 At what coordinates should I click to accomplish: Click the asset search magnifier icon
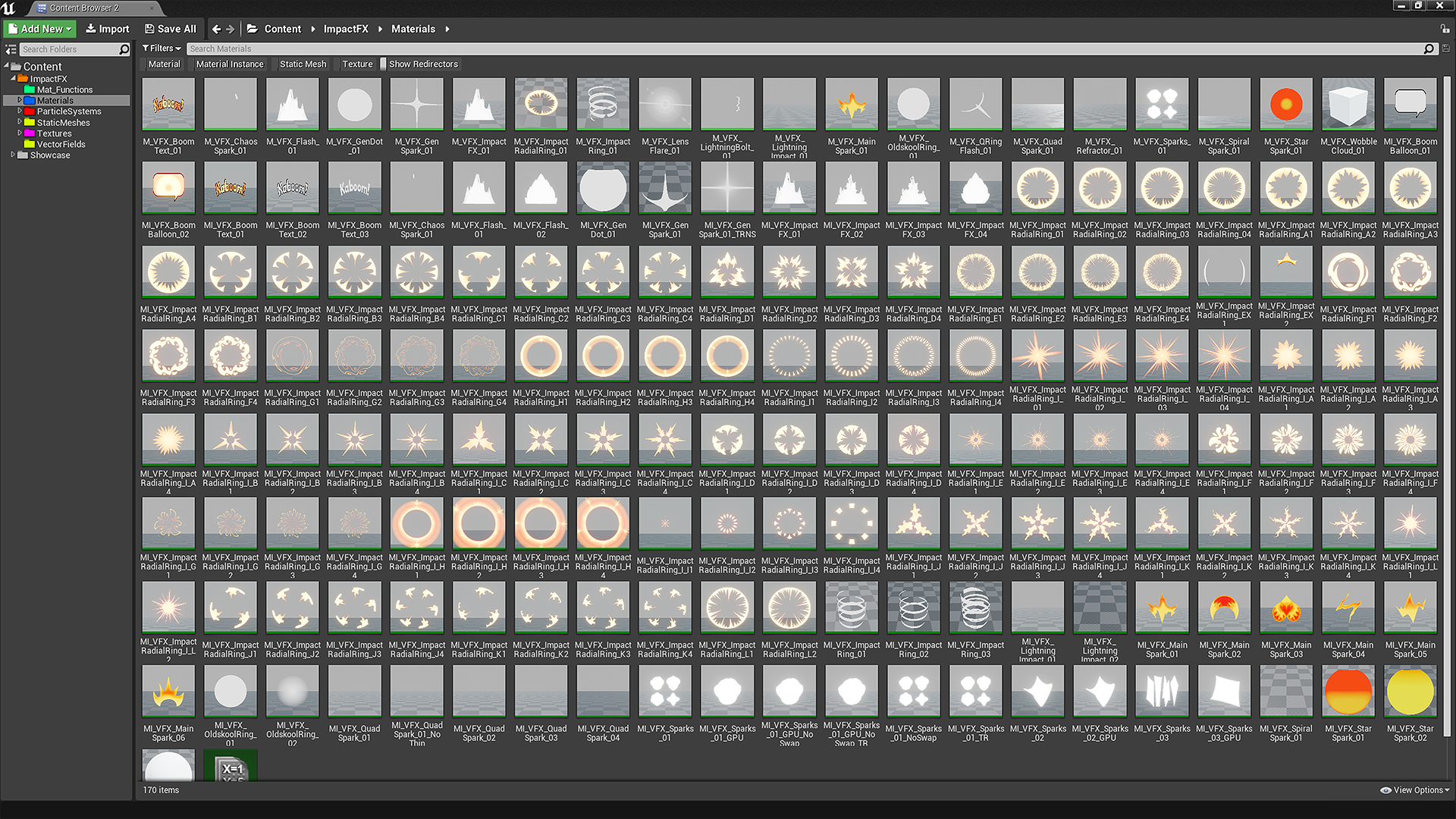[x=1429, y=49]
